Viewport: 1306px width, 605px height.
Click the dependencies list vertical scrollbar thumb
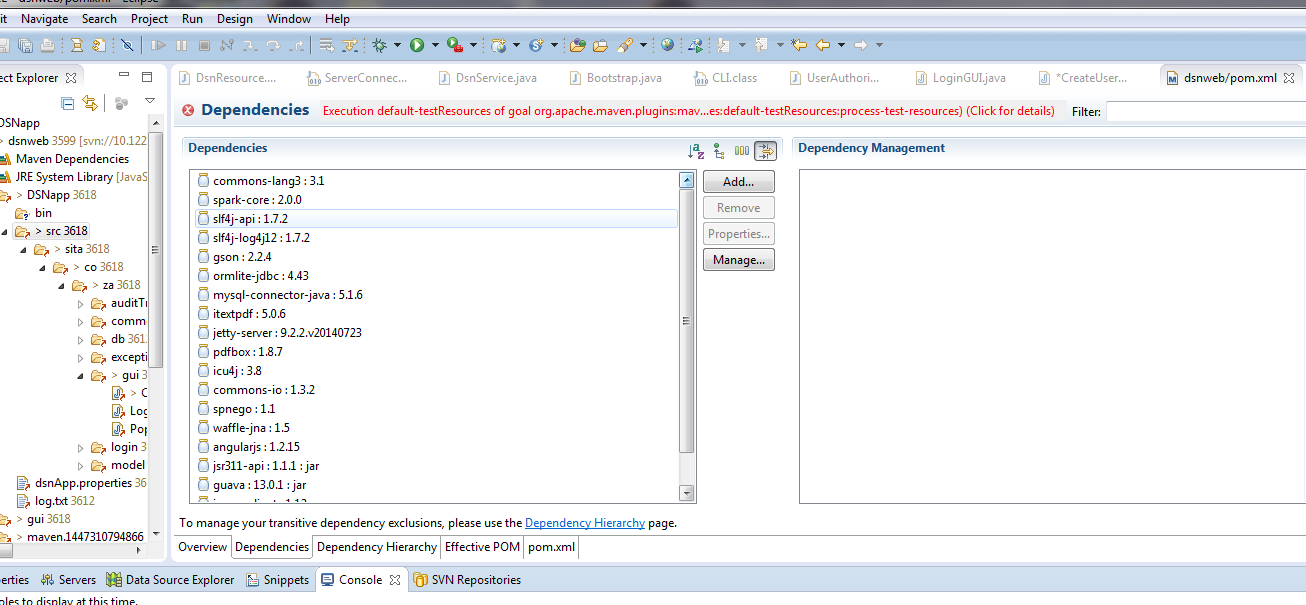point(686,320)
